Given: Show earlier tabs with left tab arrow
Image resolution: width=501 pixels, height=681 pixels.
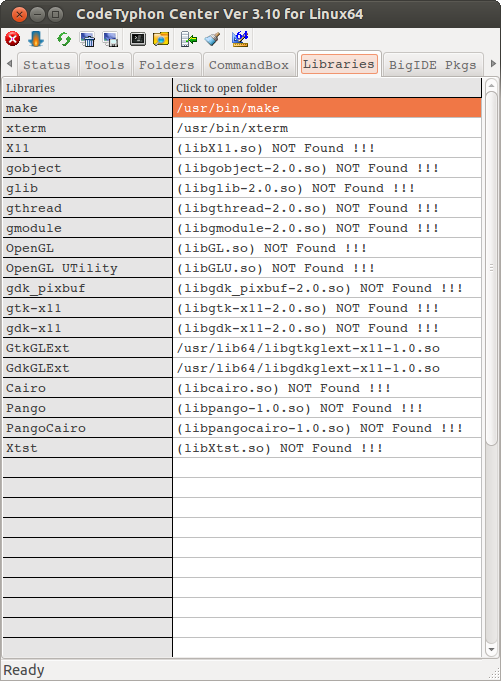Looking at the screenshot, I should click(x=10, y=63).
